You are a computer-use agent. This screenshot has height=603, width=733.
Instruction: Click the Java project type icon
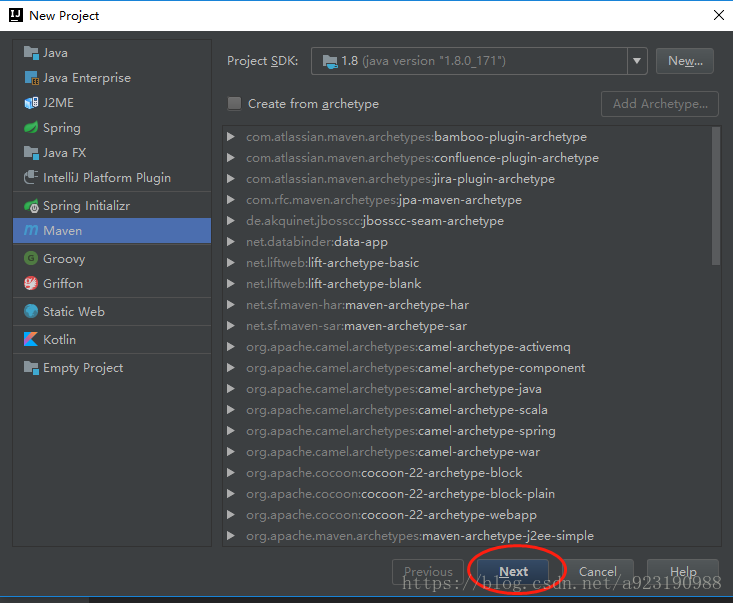click(x=31, y=53)
